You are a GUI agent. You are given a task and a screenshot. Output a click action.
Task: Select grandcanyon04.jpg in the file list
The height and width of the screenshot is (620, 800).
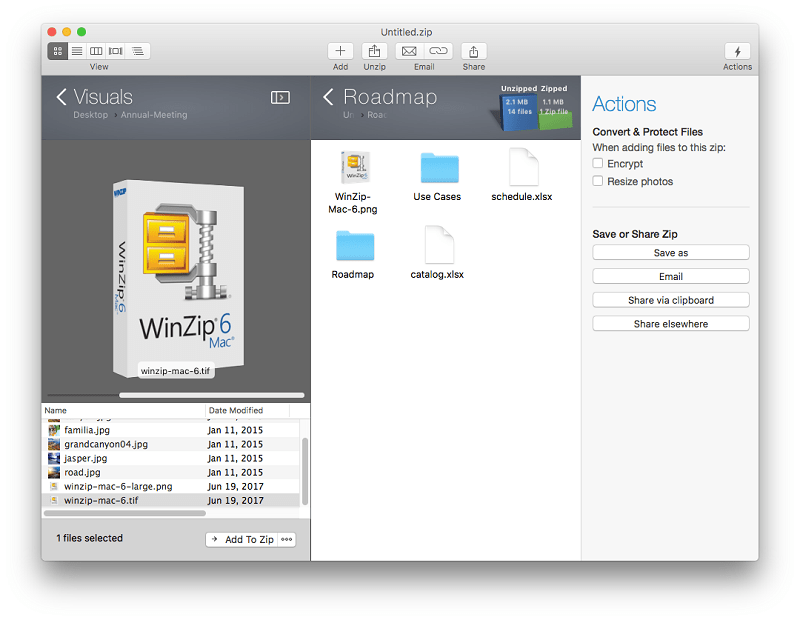171,444
